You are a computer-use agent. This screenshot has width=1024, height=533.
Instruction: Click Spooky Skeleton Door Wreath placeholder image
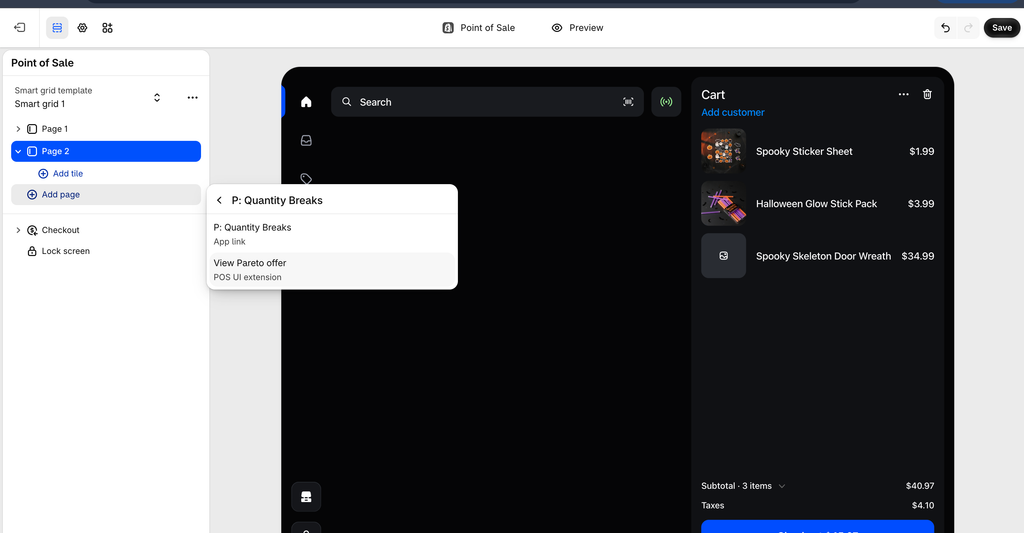724,256
